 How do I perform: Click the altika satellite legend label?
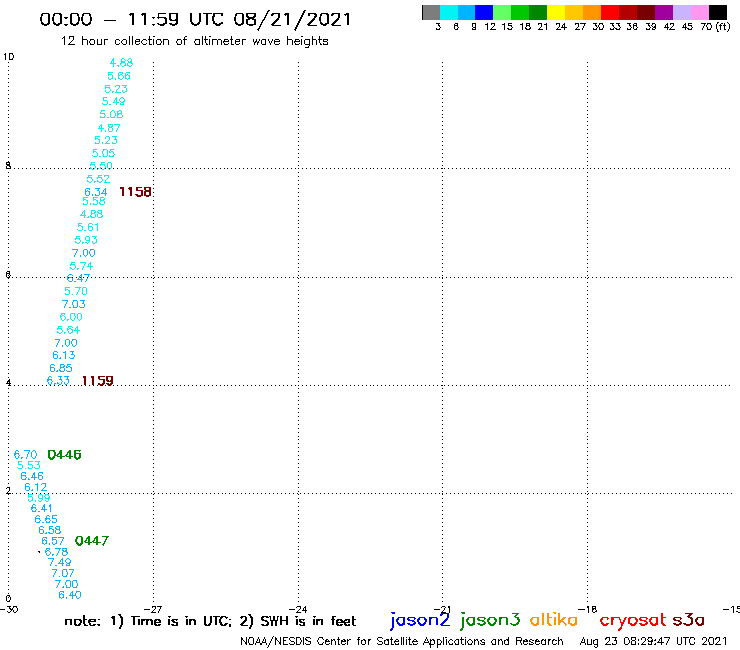(554, 619)
